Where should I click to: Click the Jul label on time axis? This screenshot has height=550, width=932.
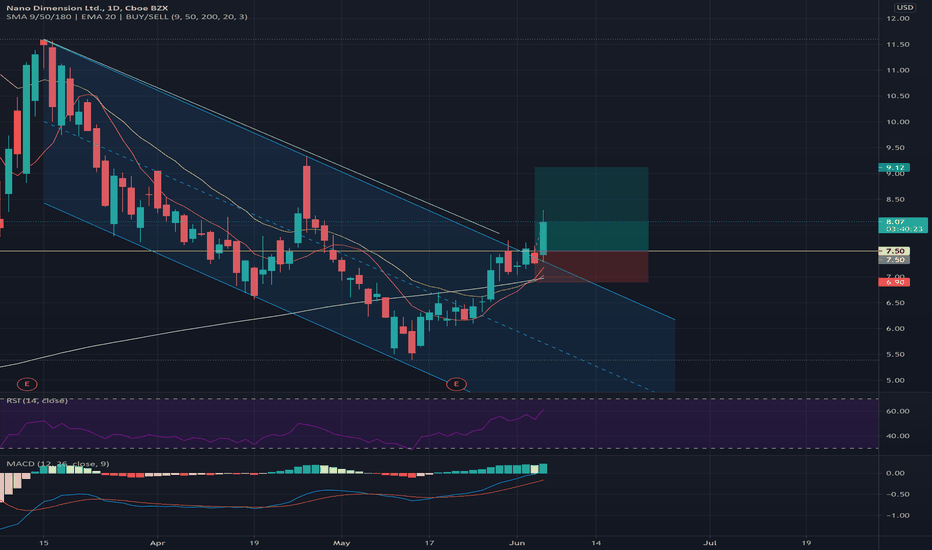point(709,543)
